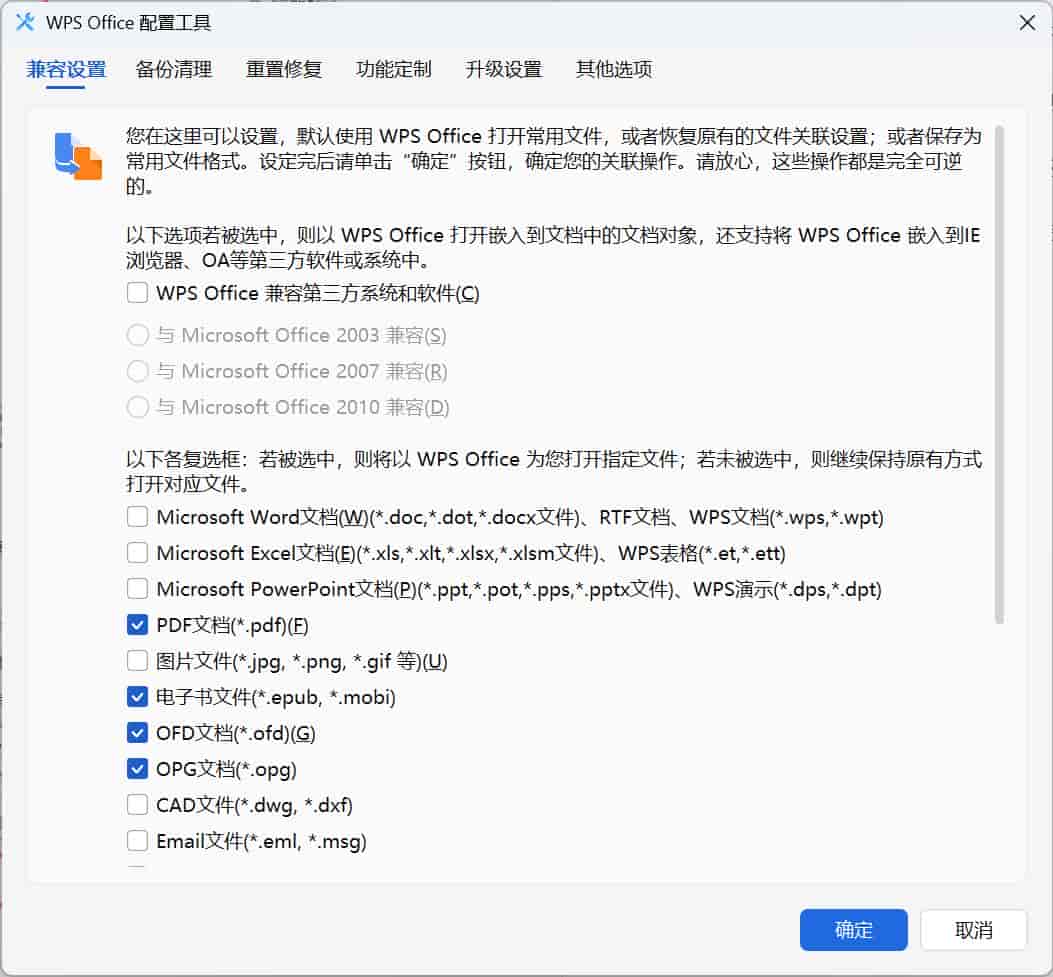Click the 取消 button

click(x=974, y=930)
